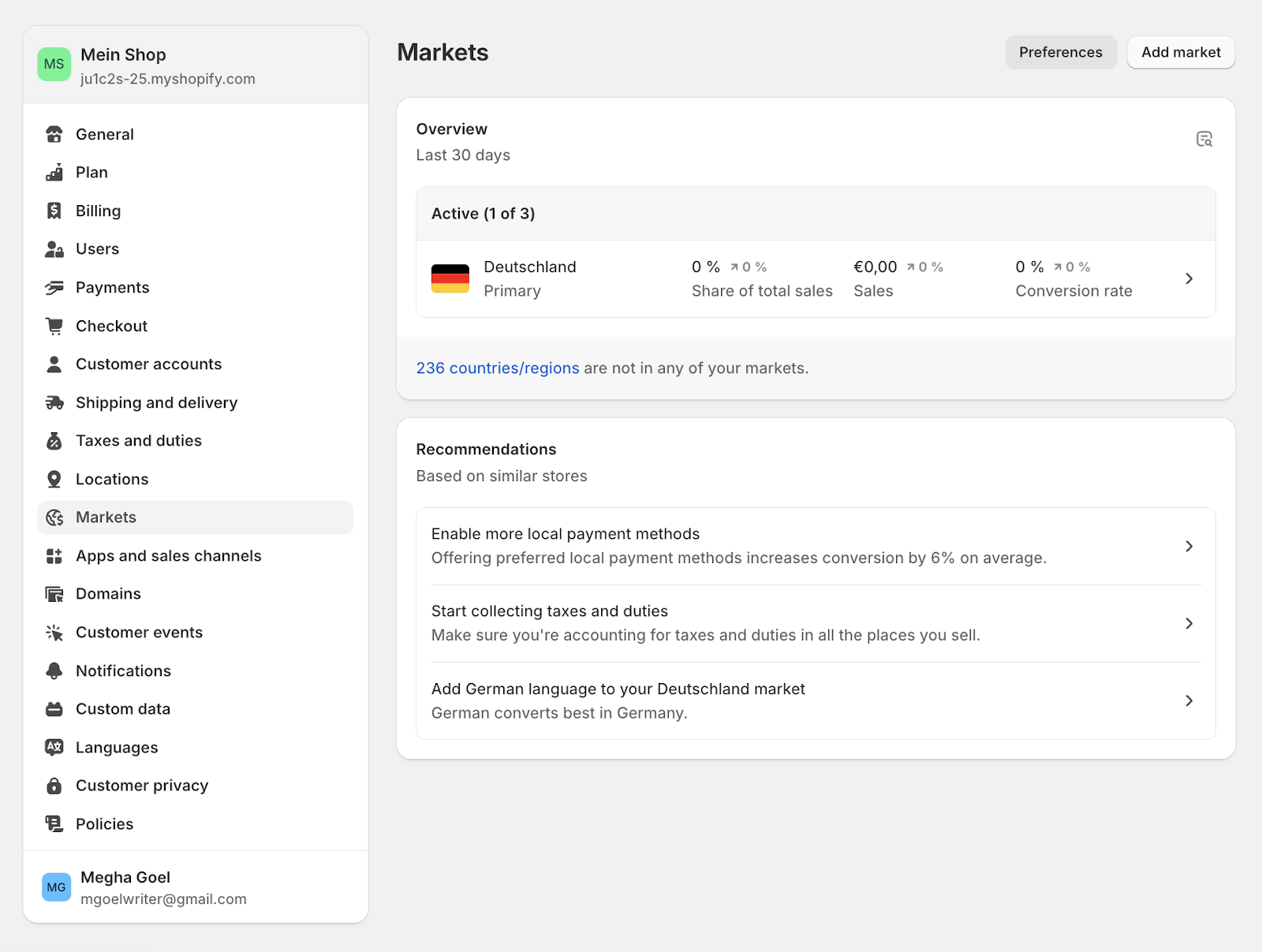Click the Checkout cart icon
This screenshot has height=952, width=1262.
tap(54, 326)
